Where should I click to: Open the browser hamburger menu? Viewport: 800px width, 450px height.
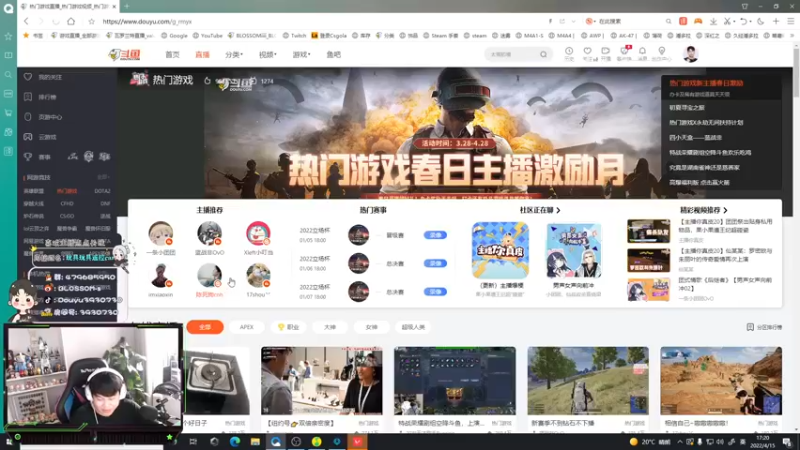(x=790, y=21)
